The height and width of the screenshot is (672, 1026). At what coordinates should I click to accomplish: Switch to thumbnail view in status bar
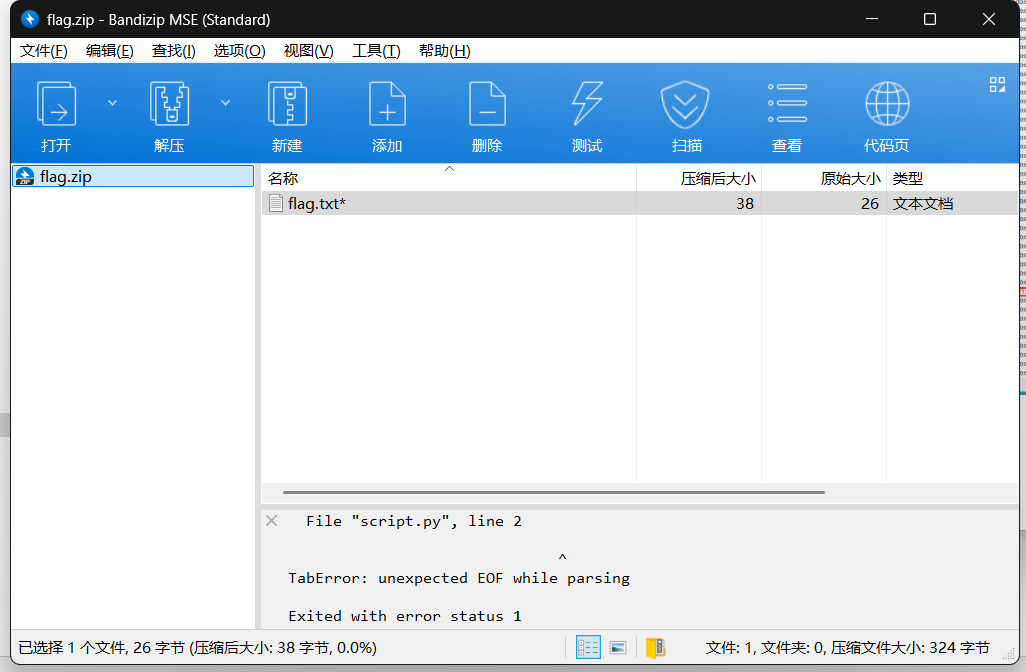click(618, 648)
